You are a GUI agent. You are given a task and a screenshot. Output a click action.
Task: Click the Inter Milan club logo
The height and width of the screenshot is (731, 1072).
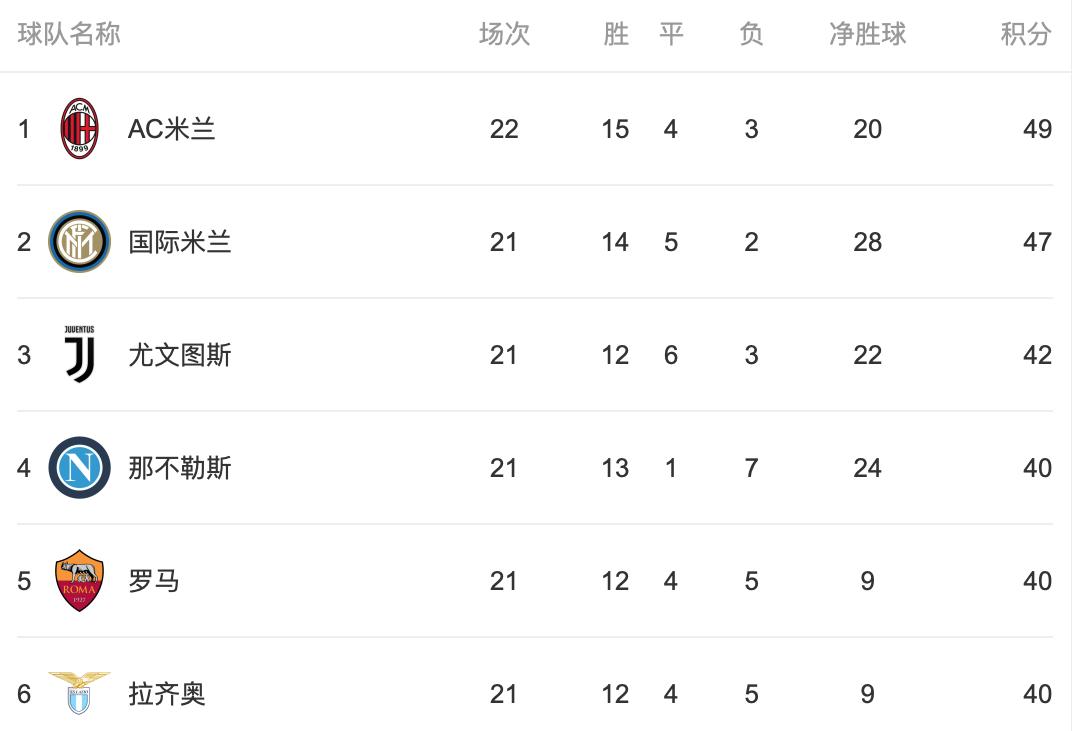click(x=79, y=242)
